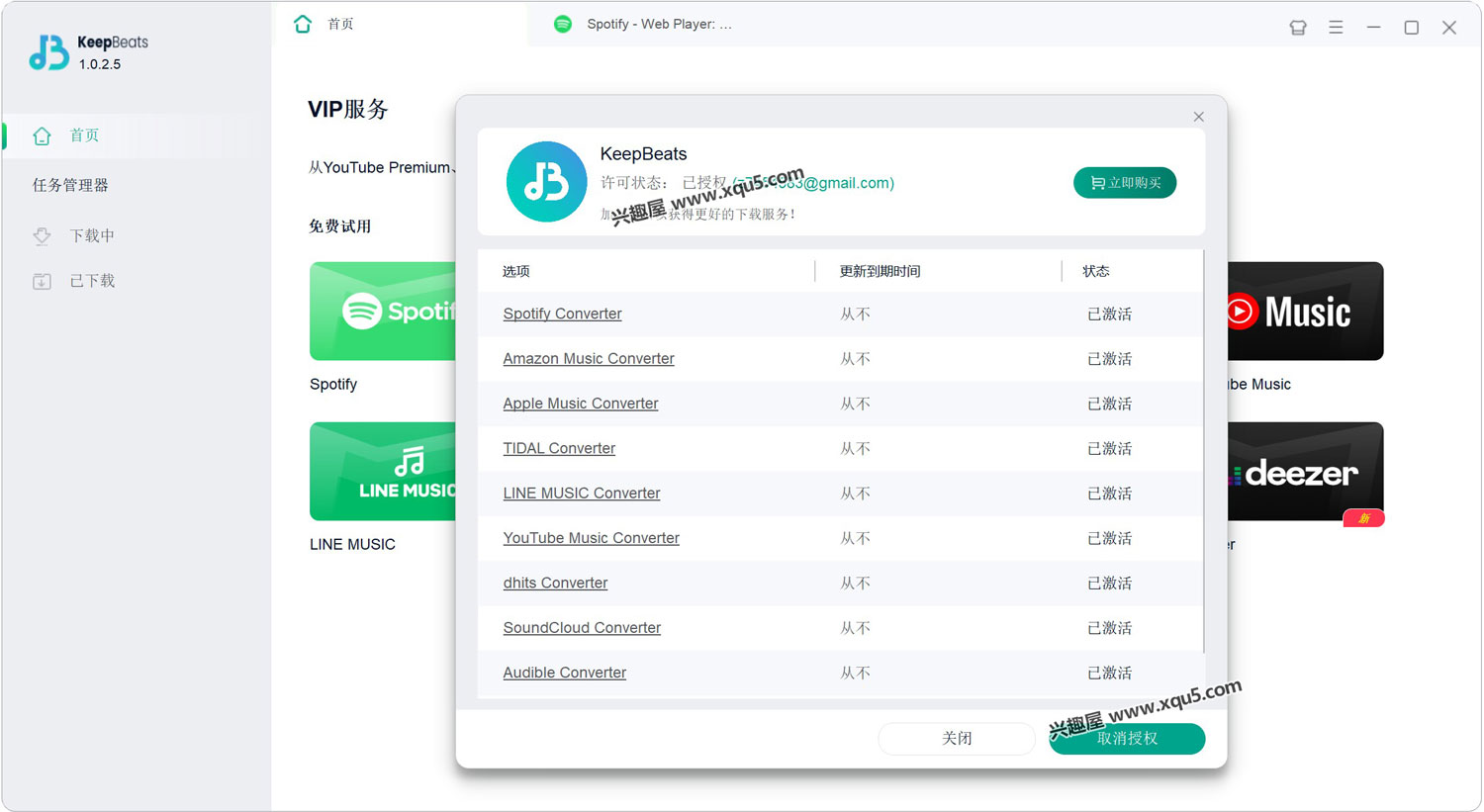Screen dimensions: 1484x812
Task: Open the skin/theme shirt icon
Action: [x=1298, y=28]
